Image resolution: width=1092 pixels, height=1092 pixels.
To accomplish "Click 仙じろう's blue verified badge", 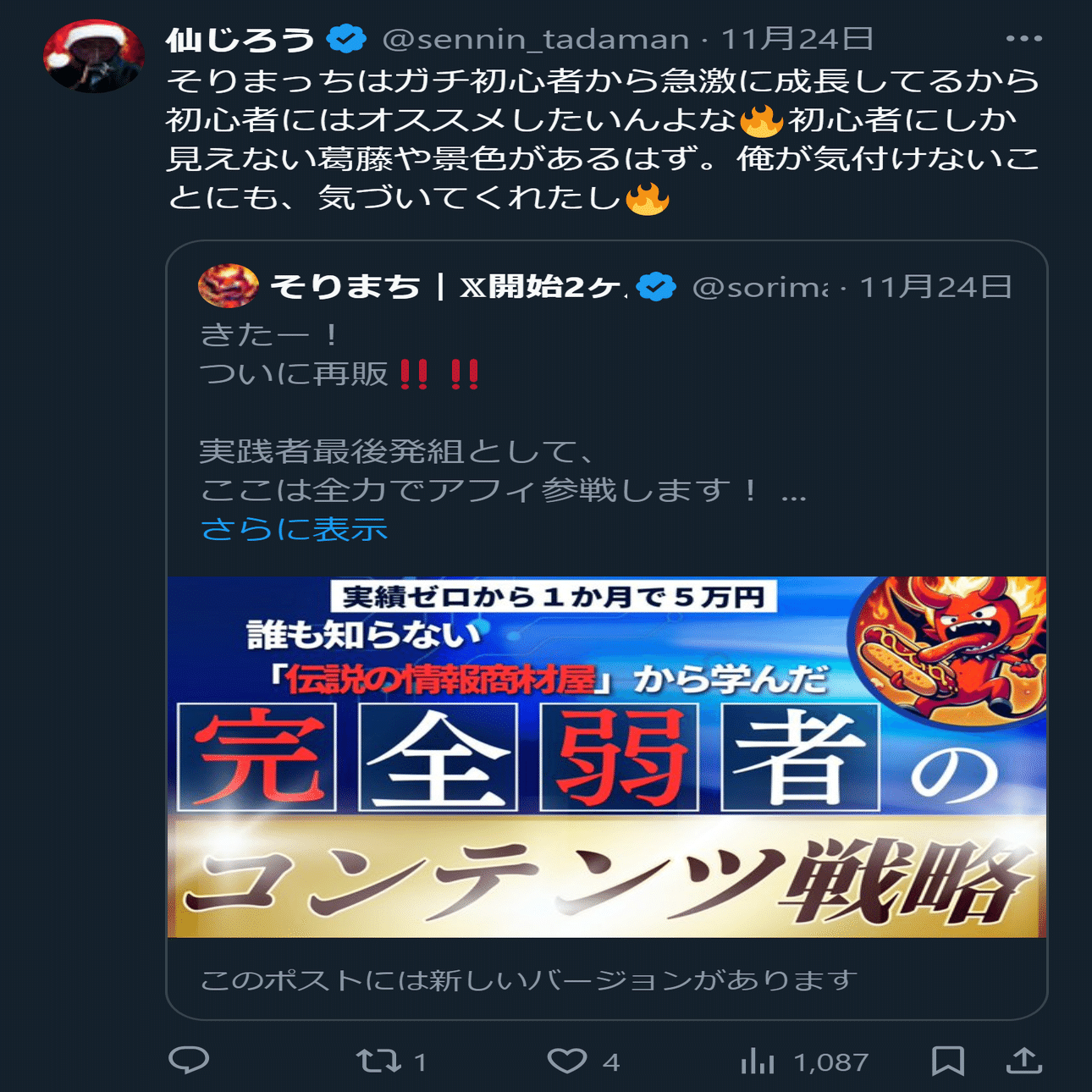I will [x=347, y=39].
